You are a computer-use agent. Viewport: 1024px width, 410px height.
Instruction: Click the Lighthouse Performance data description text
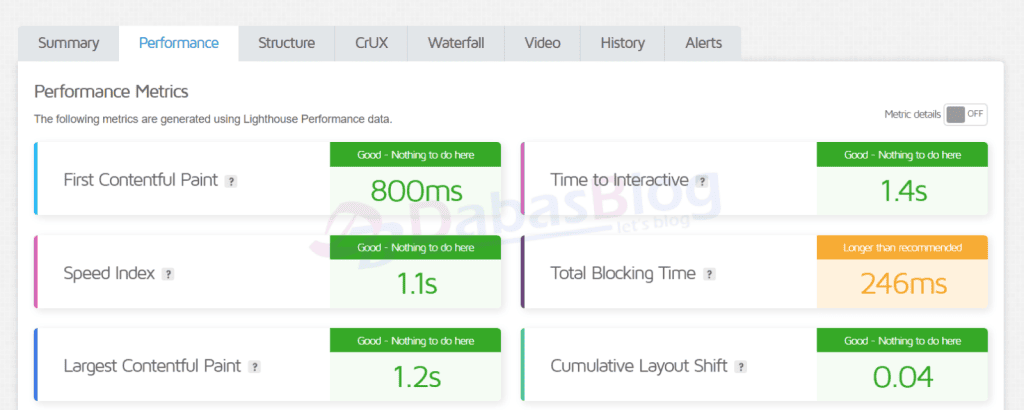pos(213,119)
